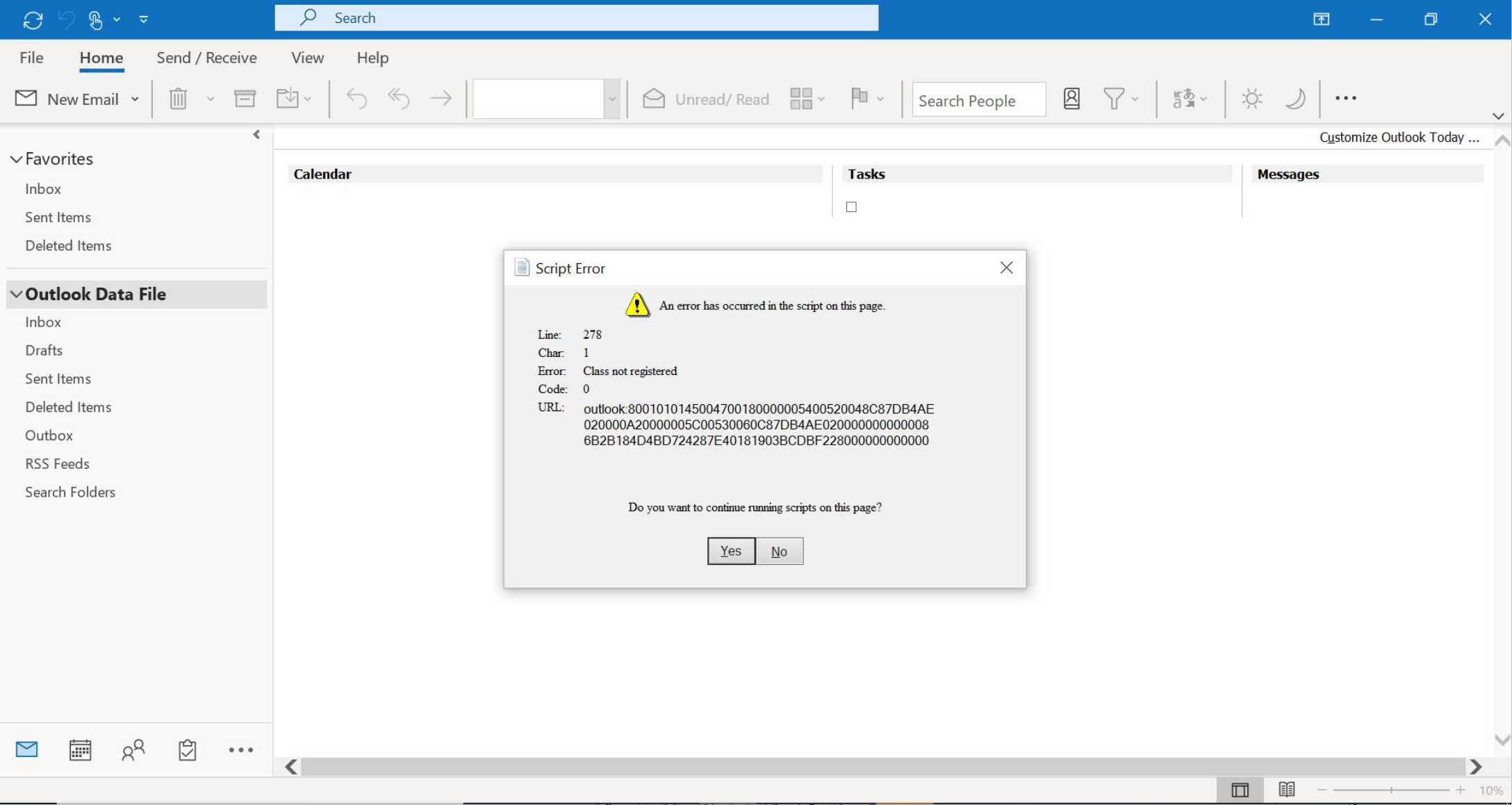
Task: Select Sent Items under Favorites
Action: click(58, 217)
